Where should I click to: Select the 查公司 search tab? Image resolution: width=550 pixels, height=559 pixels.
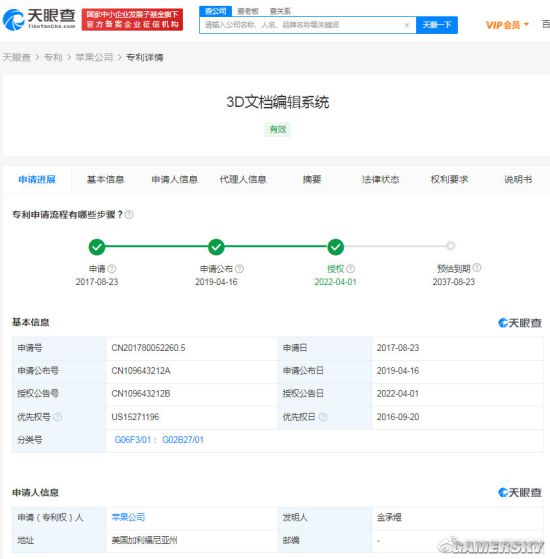point(216,11)
